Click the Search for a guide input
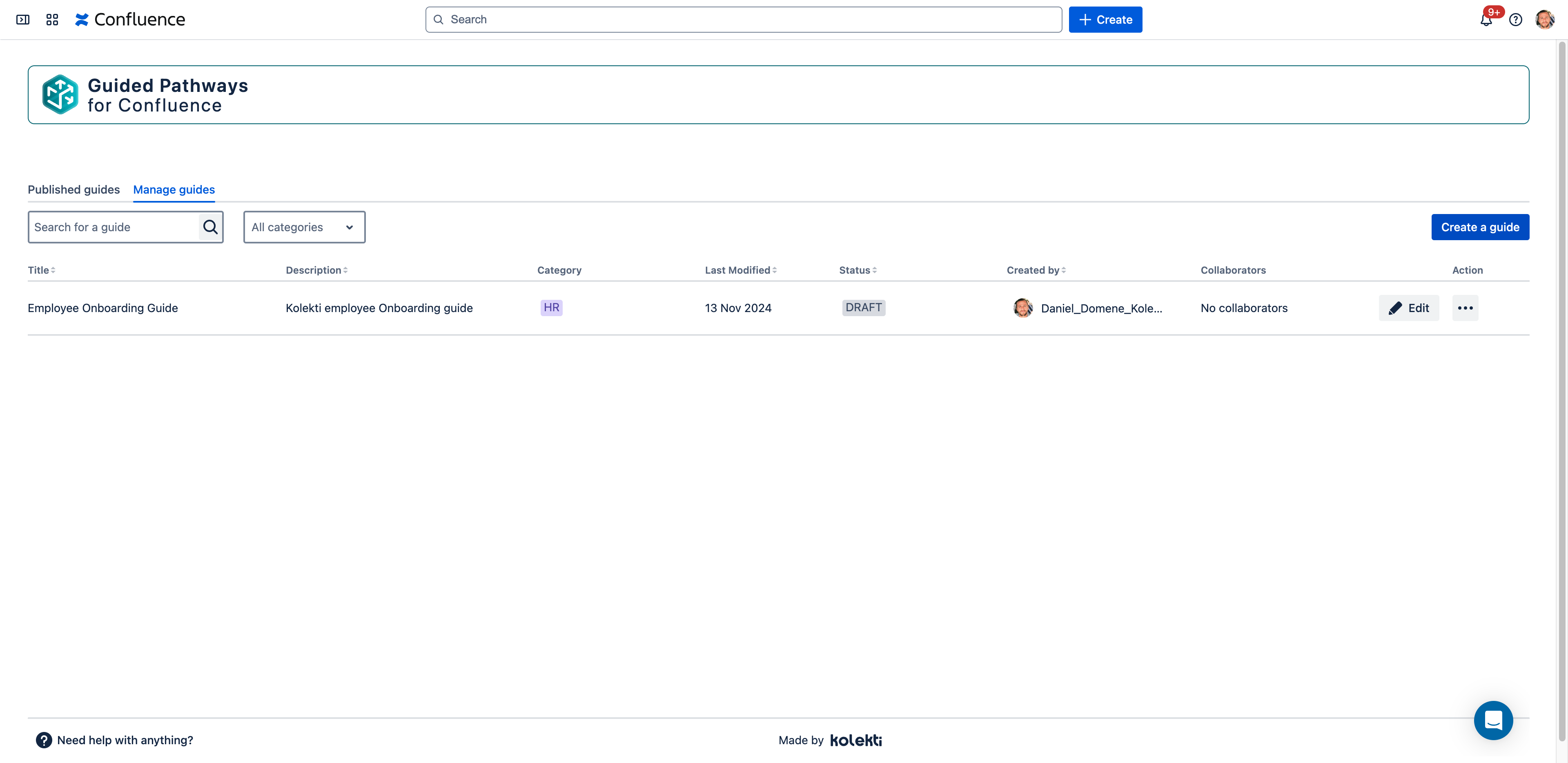Screen dimensions: 1568x763 (x=114, y=227)
